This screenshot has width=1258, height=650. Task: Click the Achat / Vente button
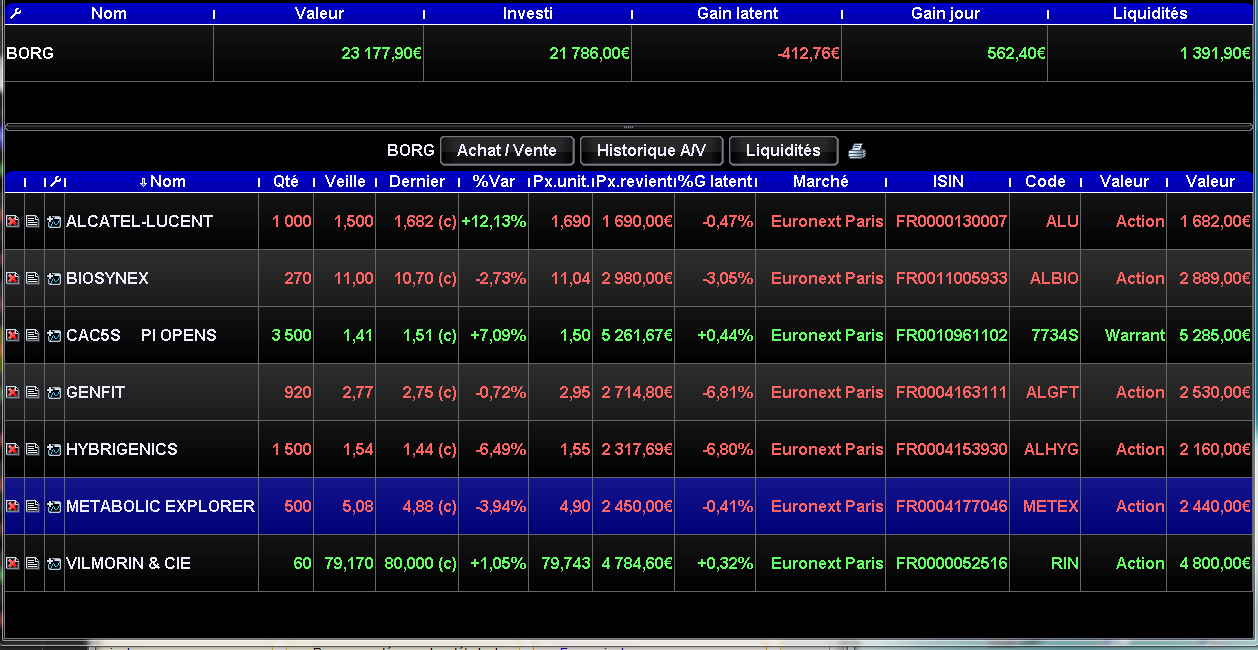(507, 150)
